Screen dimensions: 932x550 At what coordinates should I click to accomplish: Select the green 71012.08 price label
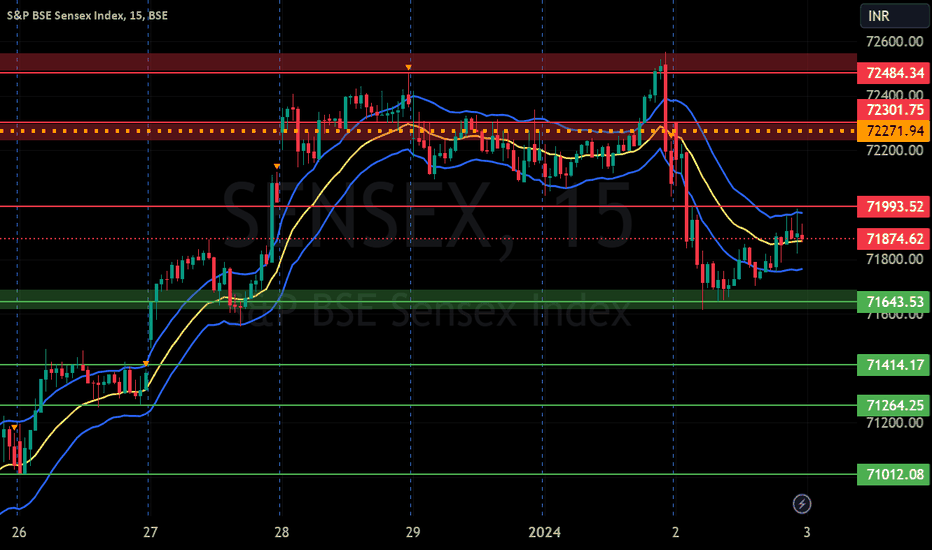click(894, 474)
